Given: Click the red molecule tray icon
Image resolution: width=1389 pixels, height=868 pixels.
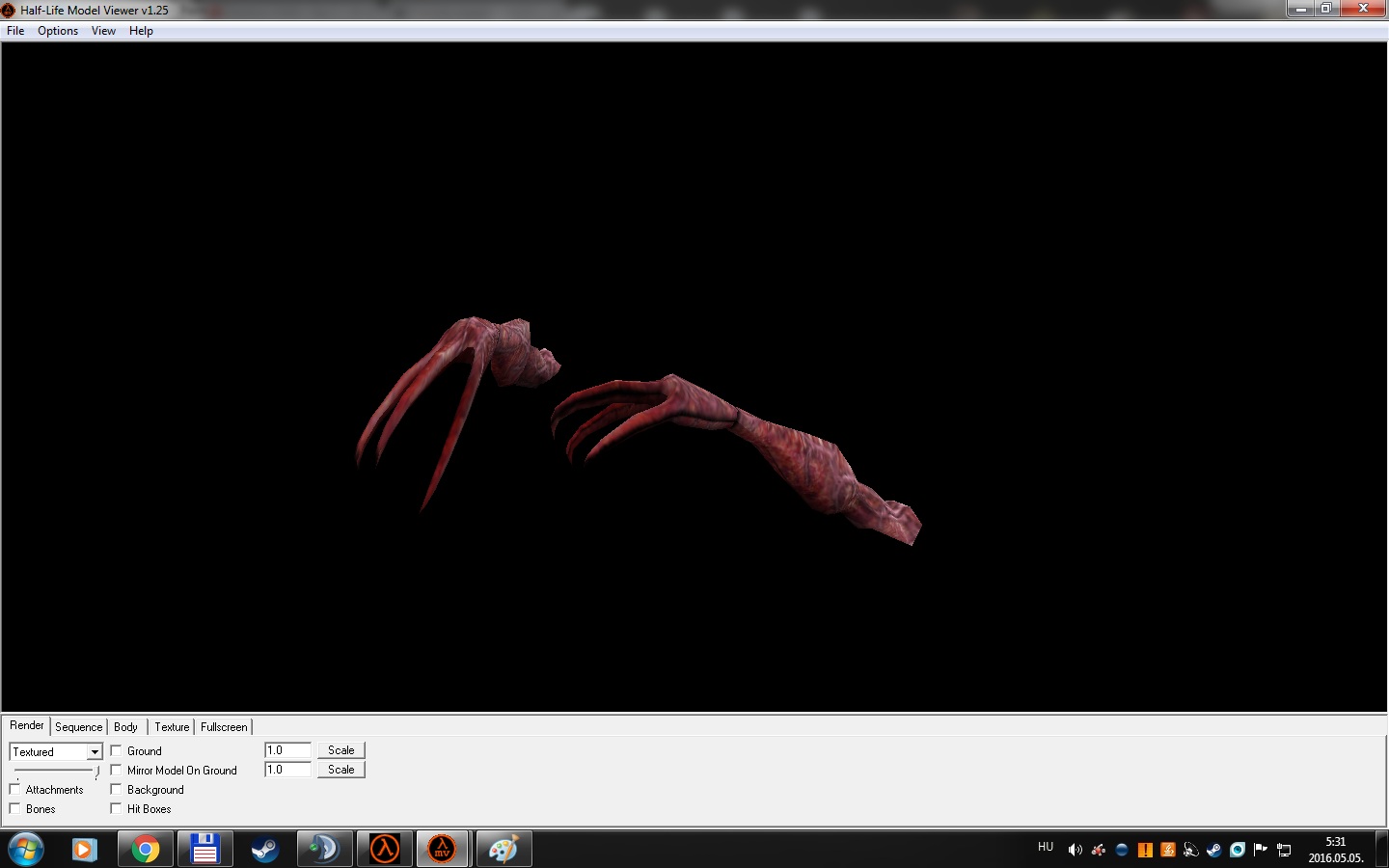Looking at the screenshot, I should click(1098, 850).
